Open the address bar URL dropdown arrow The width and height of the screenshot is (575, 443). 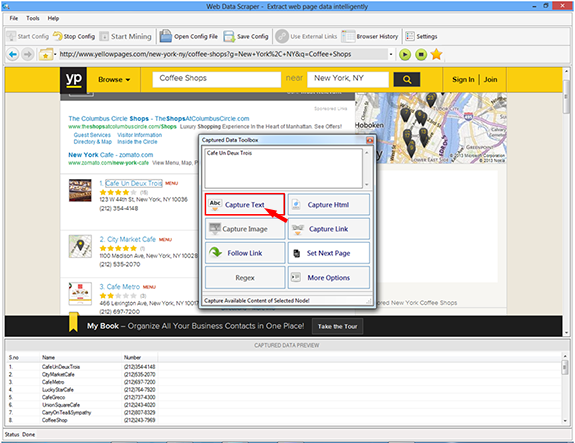tap(391, 54)
